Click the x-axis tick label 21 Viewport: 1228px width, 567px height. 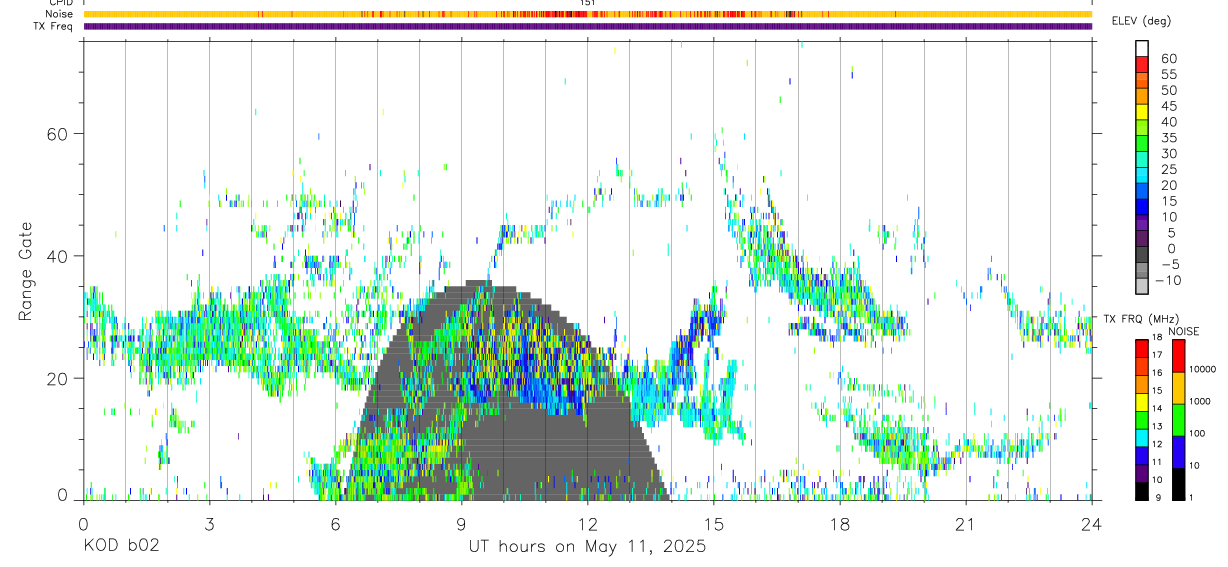[965, 524]
